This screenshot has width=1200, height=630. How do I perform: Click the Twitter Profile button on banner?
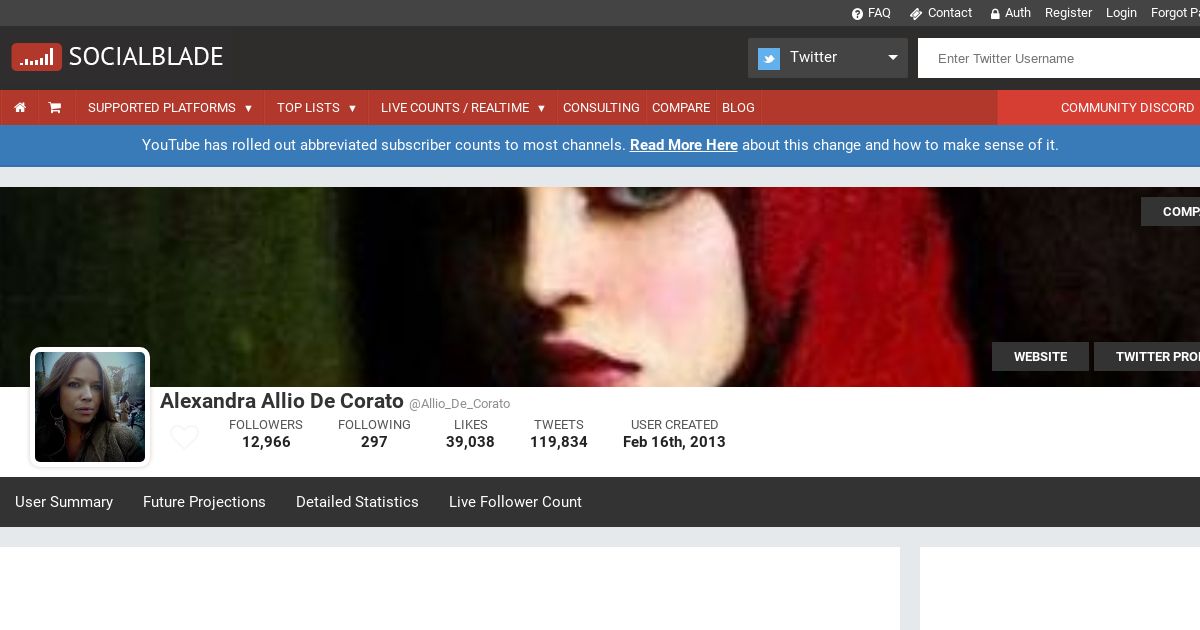[x=1147, y=357]
